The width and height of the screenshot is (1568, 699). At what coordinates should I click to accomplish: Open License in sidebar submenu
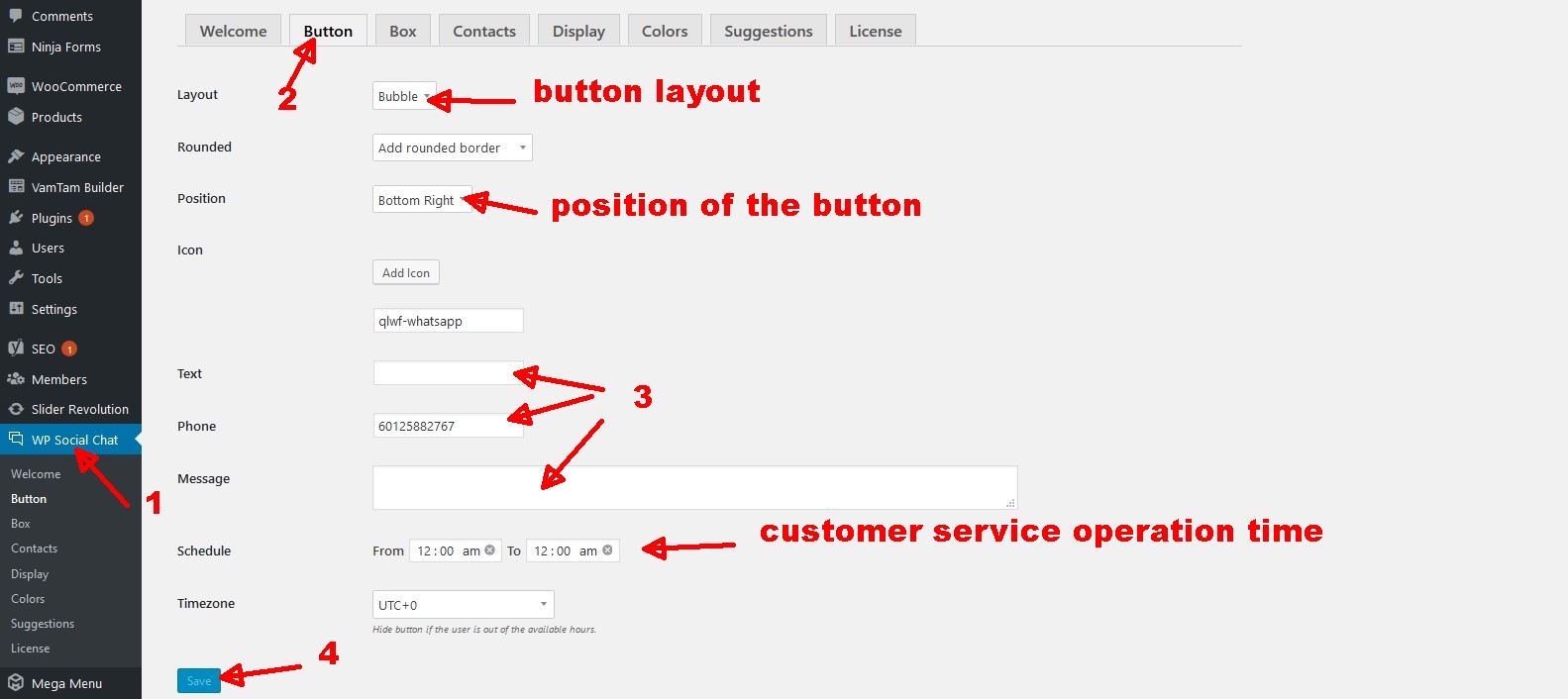pos(31,649)
